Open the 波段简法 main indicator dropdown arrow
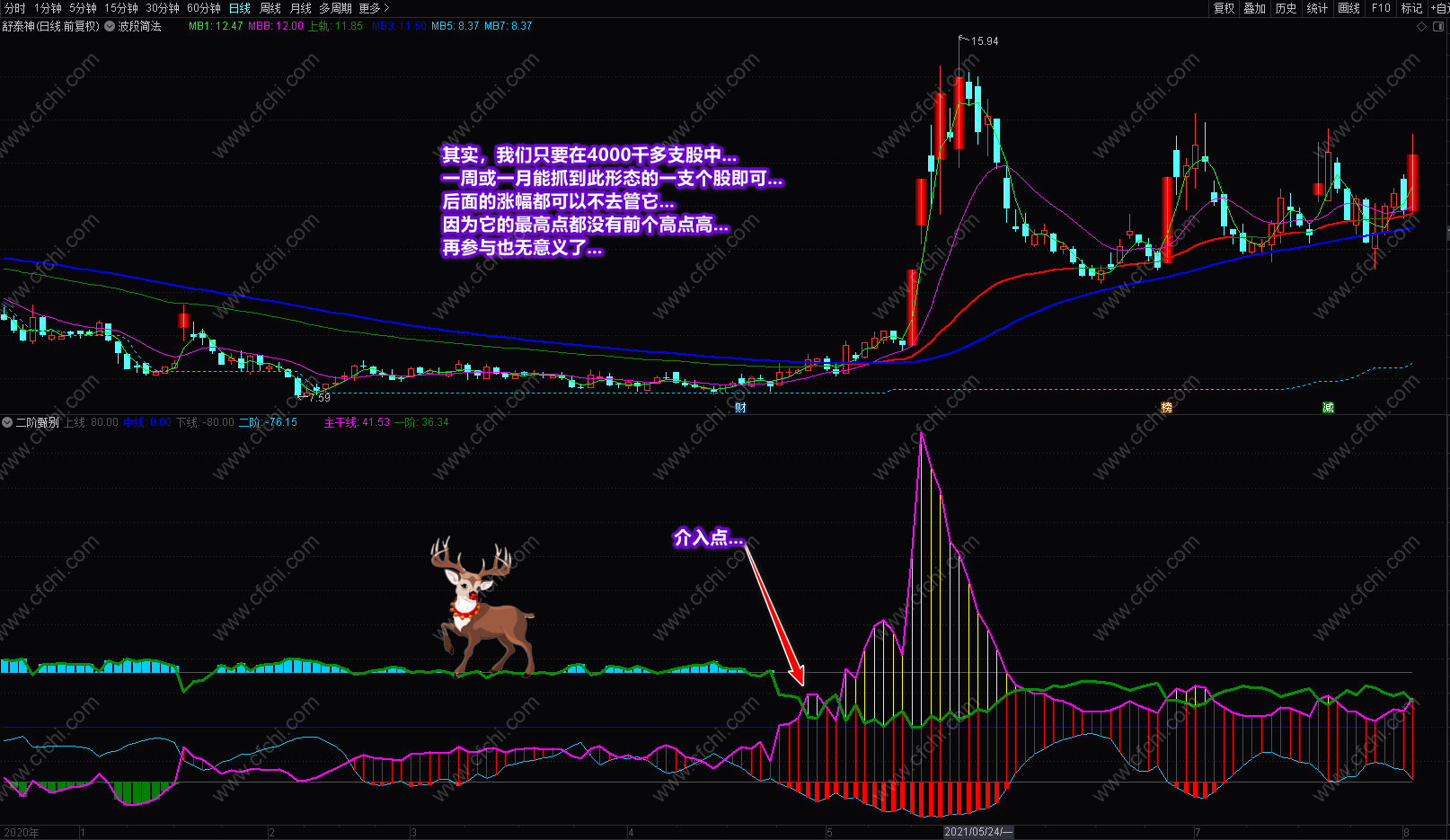The image size is (1450, 840). (110, 26)
